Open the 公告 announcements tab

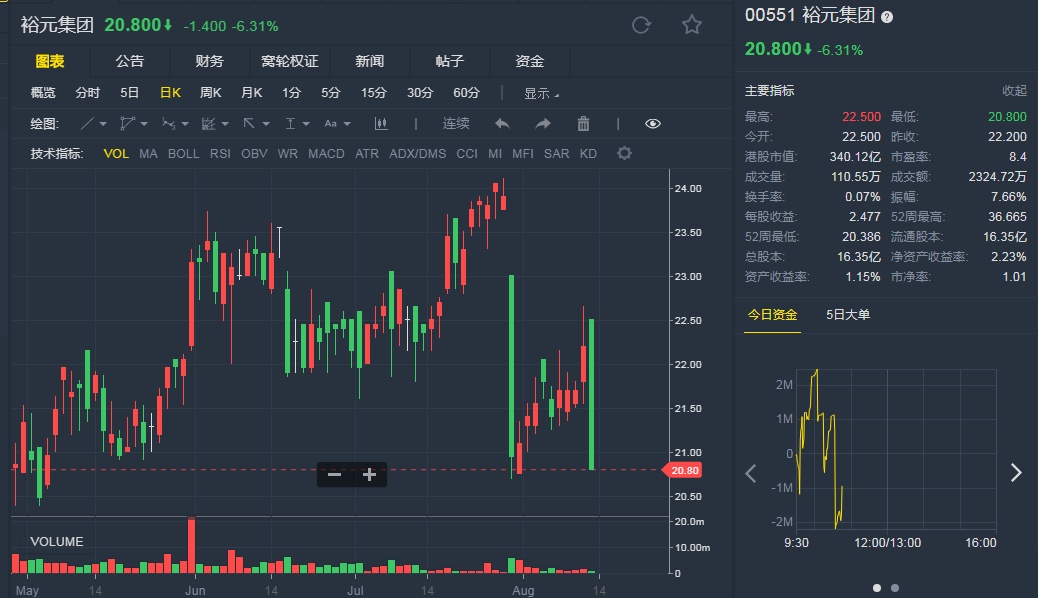click(x=130, y=62)
